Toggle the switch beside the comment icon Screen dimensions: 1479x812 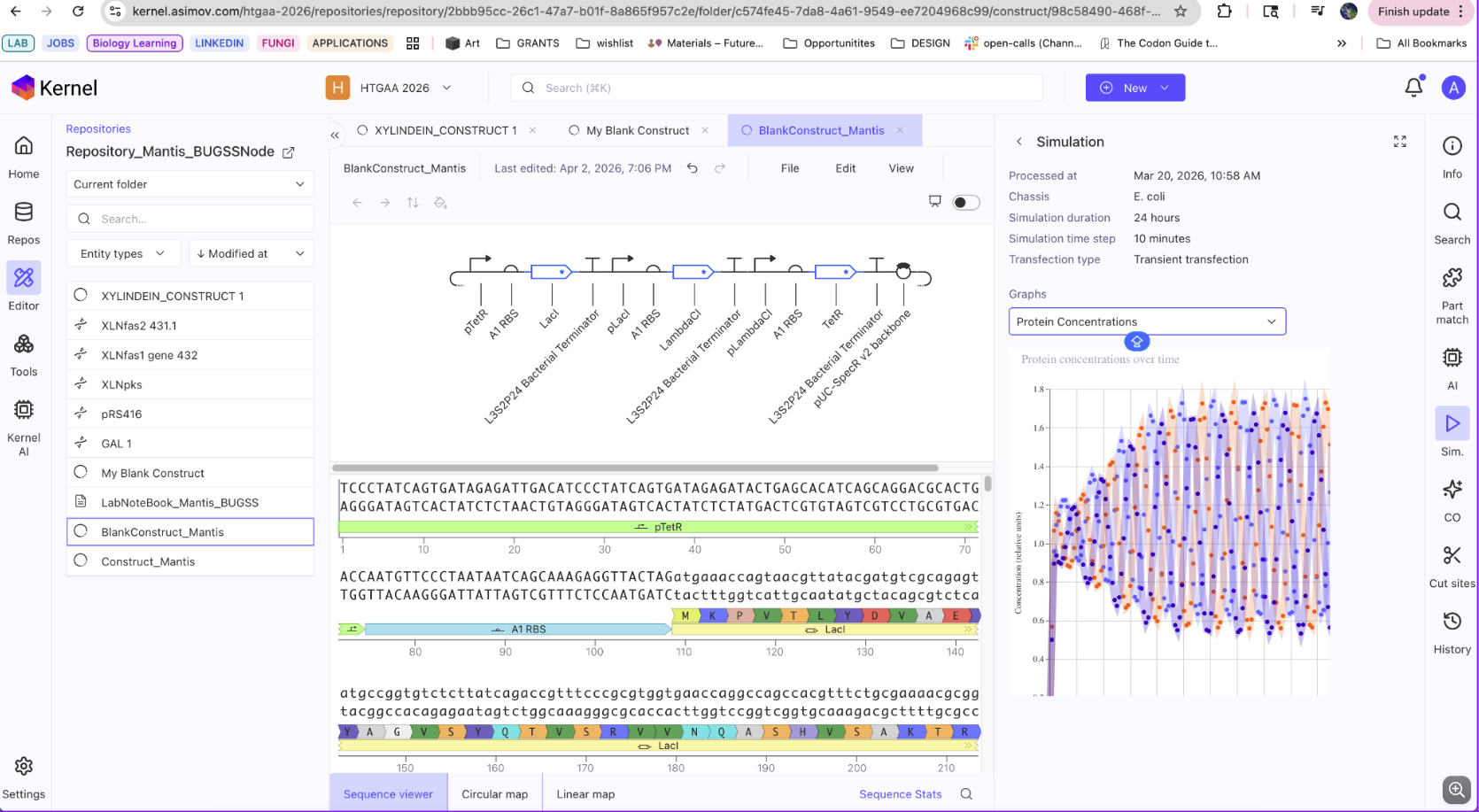[965, 203]
